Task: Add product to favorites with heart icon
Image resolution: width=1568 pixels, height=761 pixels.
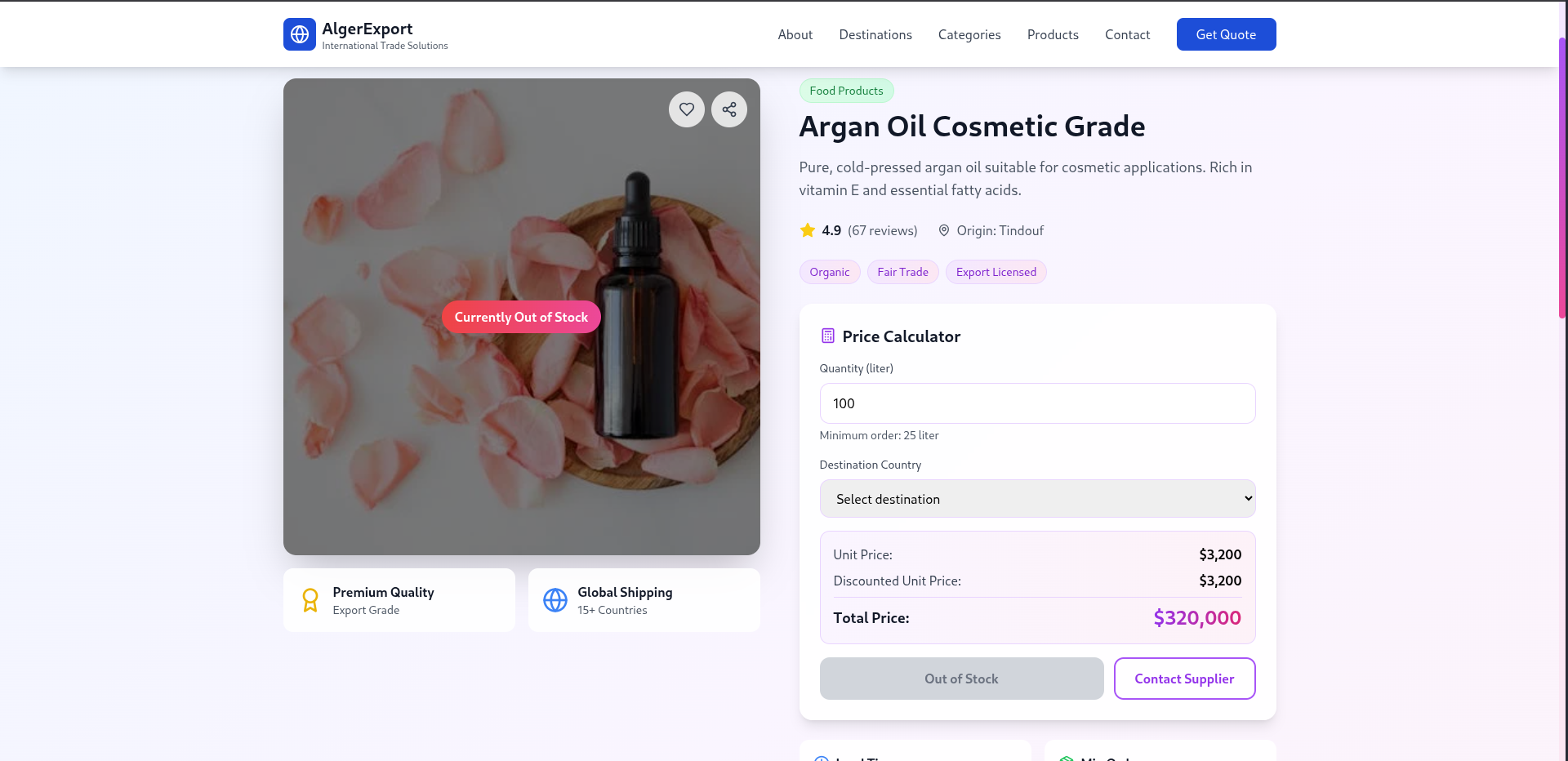Action: pos(687,109)
